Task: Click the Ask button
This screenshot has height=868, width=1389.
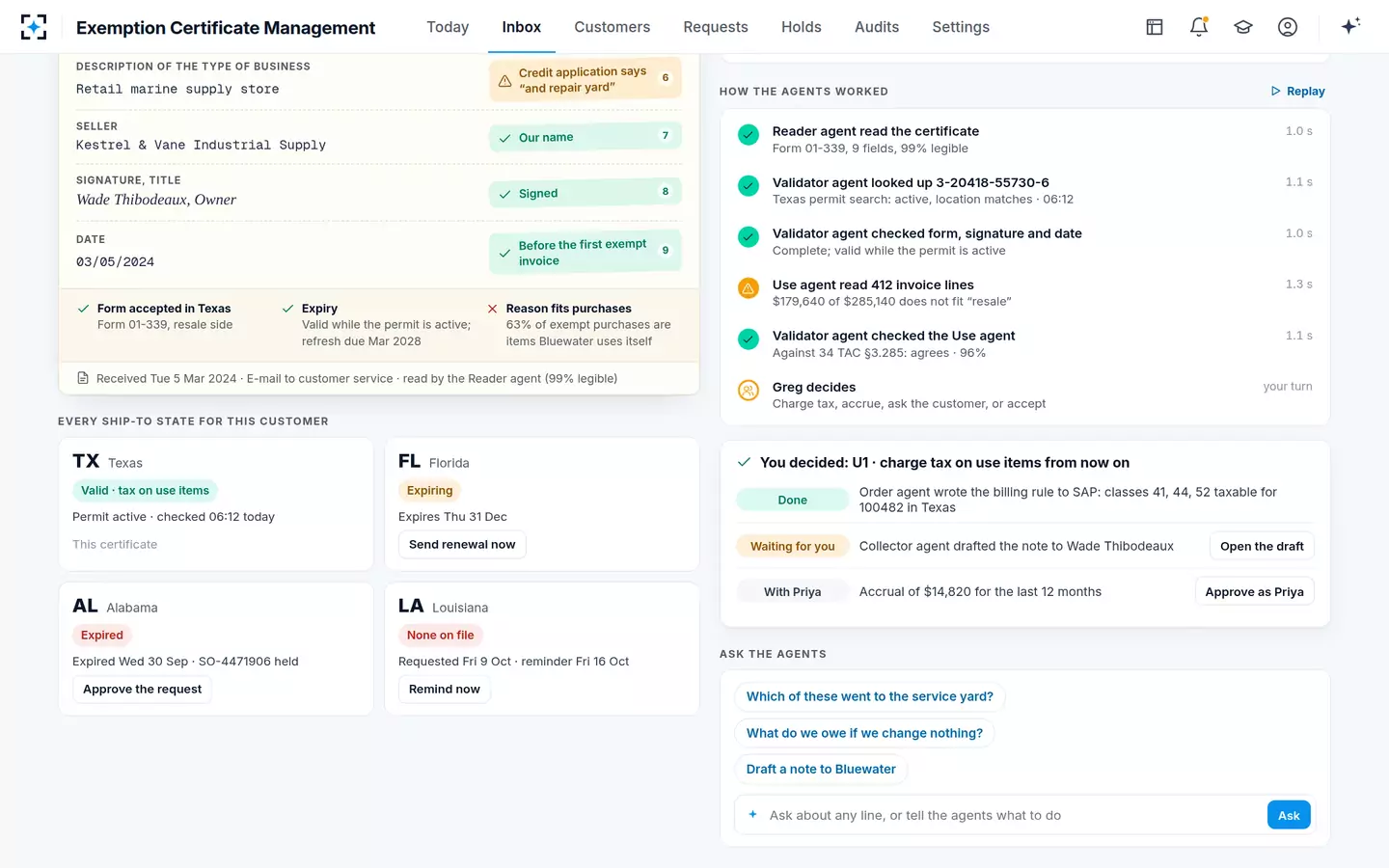Action: [x=1289, y=815]
